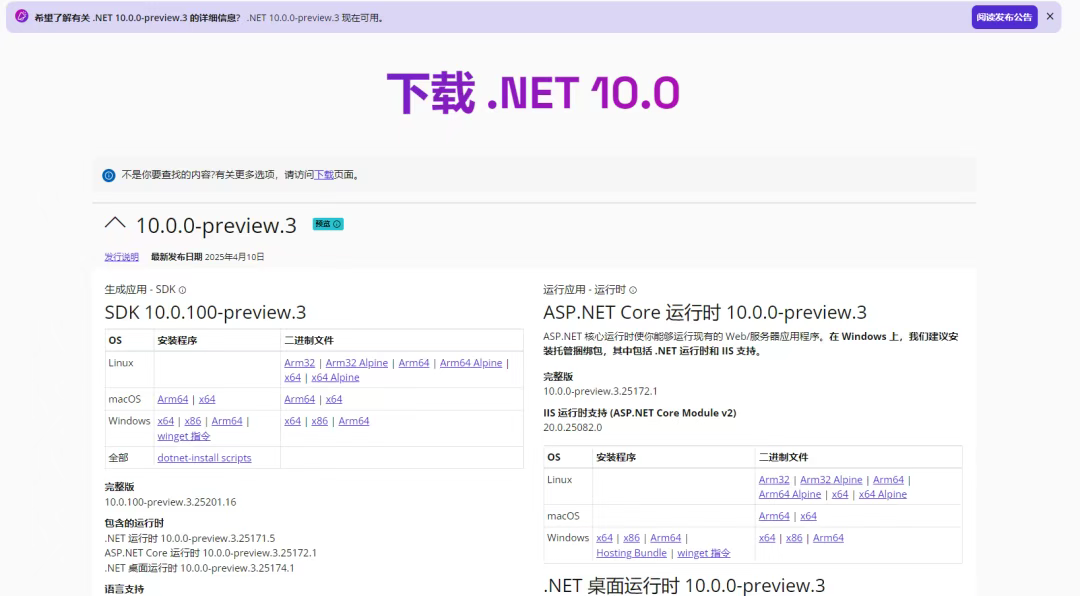
Task: Download ASP.NET Core macOS Arm64 binary
Action: [x=774, y=516]
